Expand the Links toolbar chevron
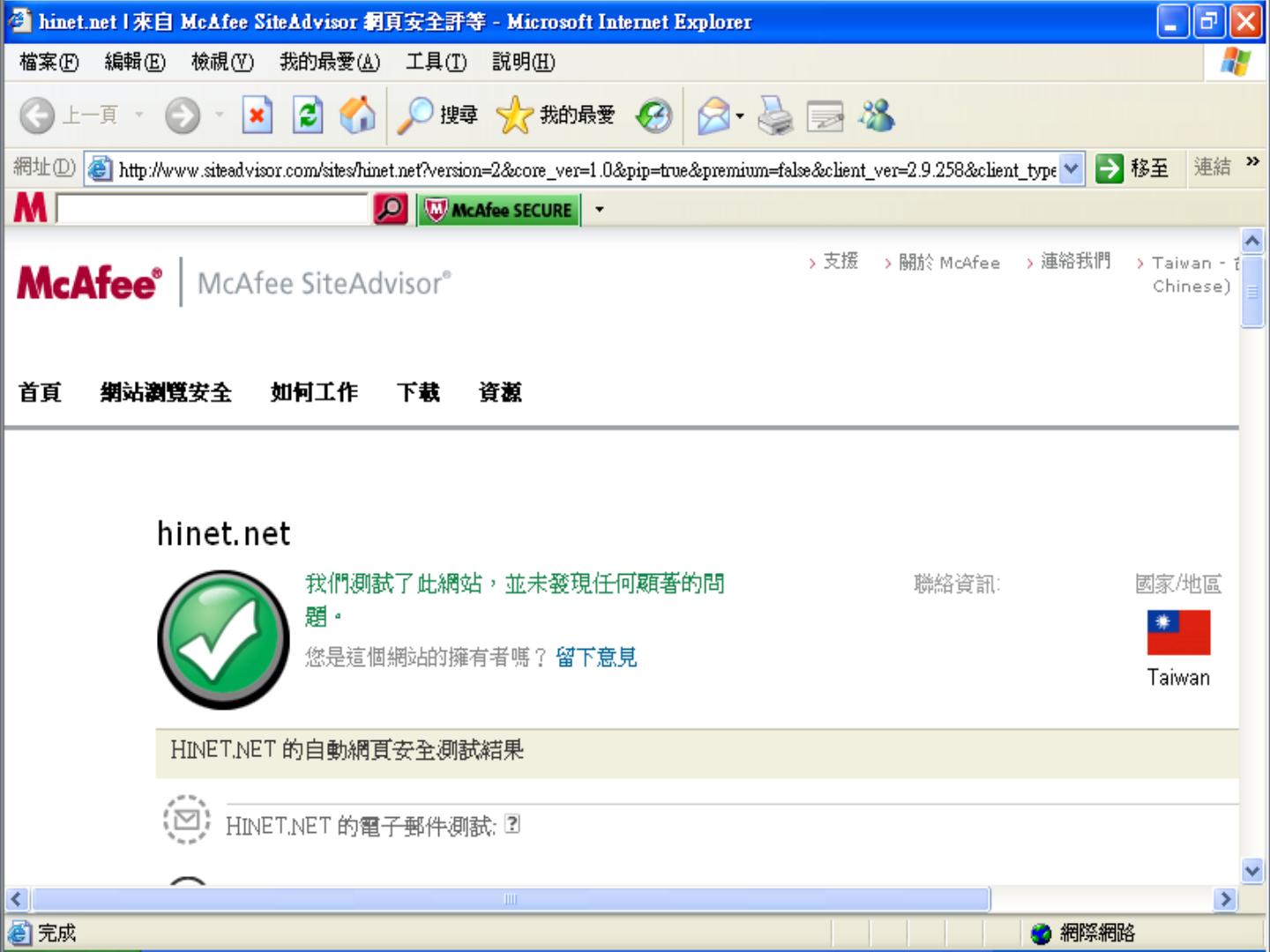Viewport: 1270px width, 952px height. coord(1252,162)
